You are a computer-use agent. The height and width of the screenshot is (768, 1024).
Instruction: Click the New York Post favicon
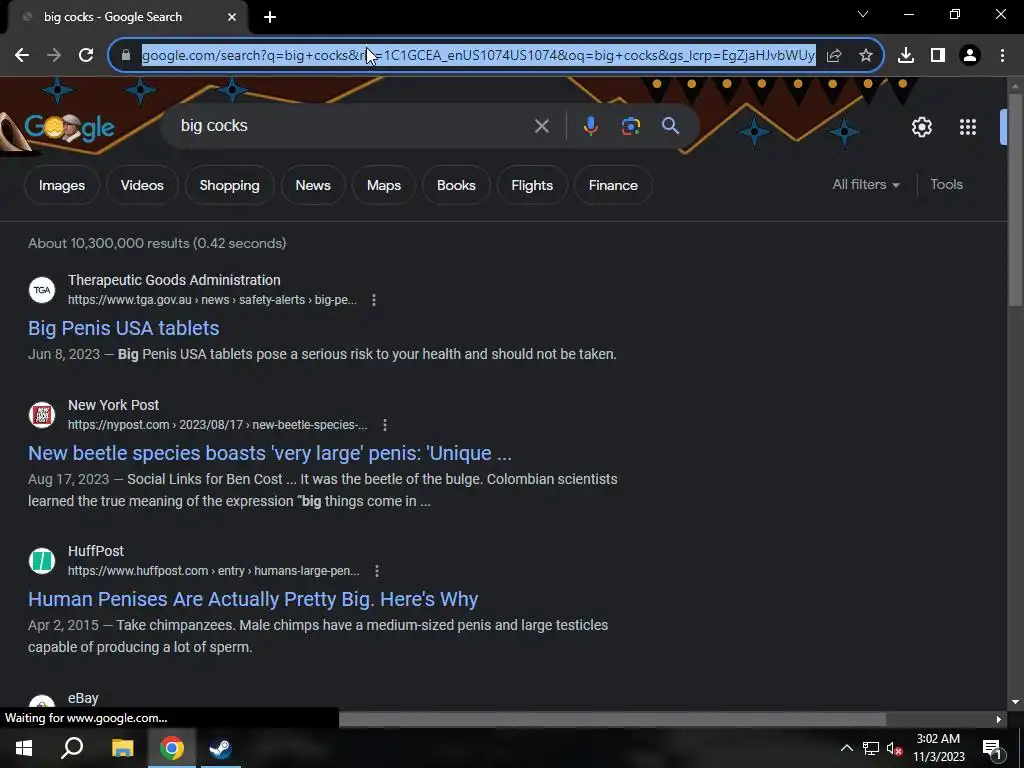click(42, 415)
